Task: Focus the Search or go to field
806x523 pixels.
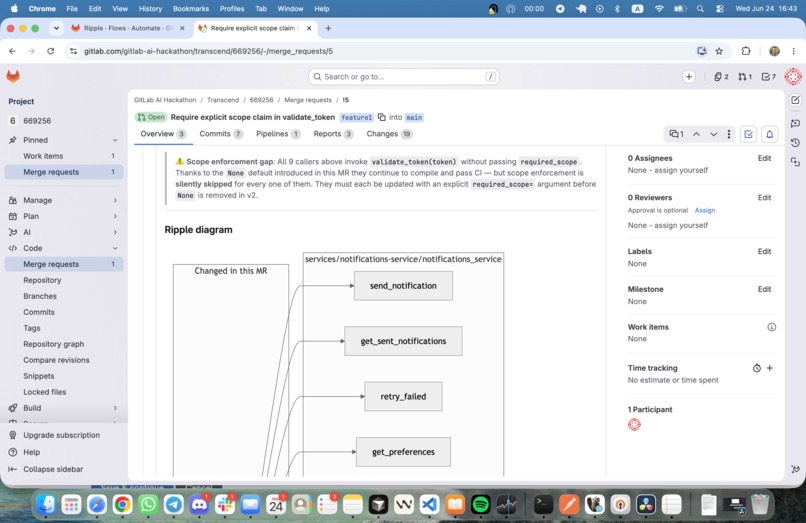Action: coord(404,77)
